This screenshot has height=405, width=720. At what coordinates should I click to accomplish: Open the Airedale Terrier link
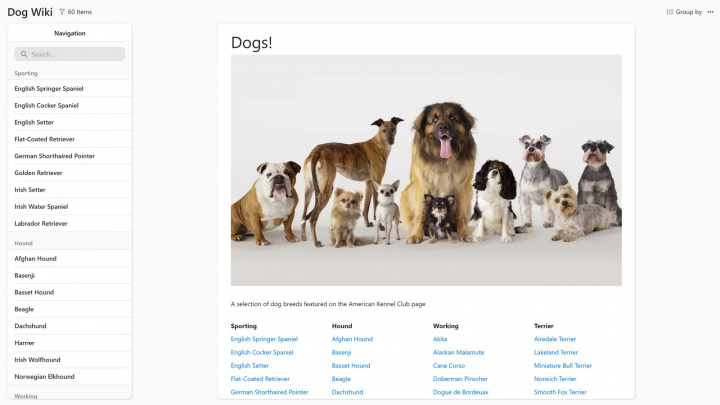click(x=555, y=339)
